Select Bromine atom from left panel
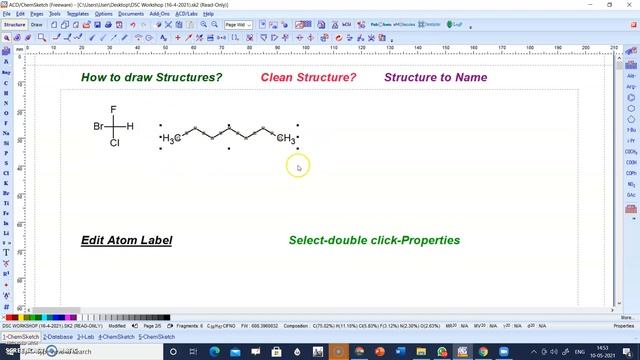The height and width of the screenshot is (360, 640). coord(6,193)
